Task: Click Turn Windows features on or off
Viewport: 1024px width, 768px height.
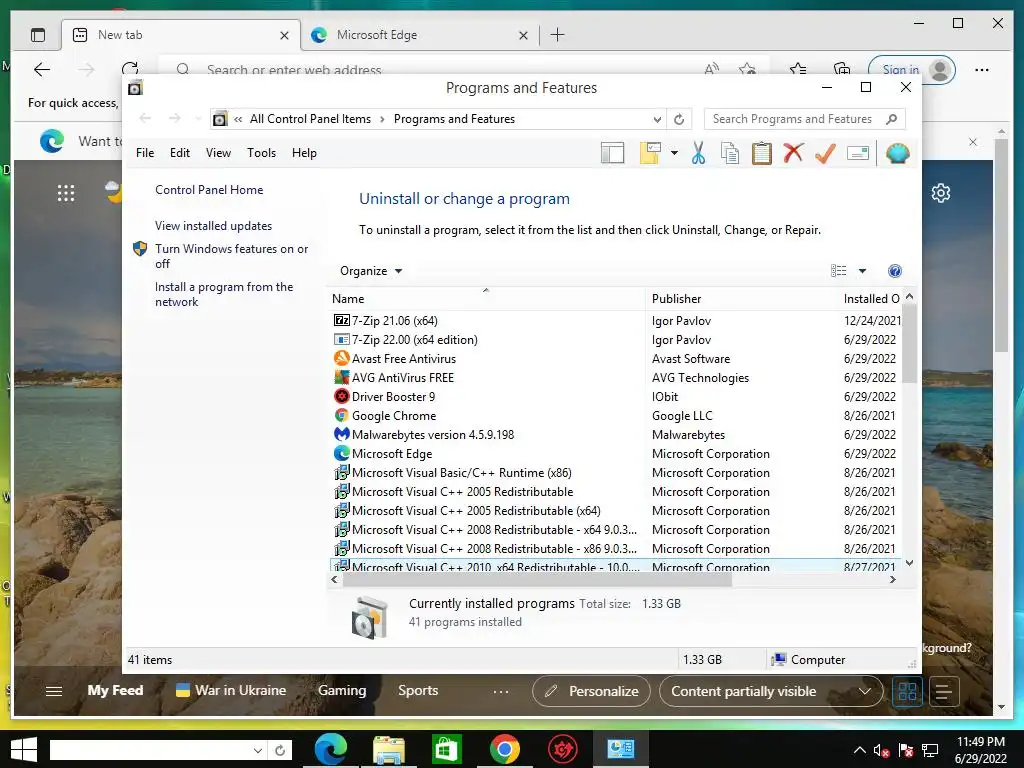Action: pos(231,256)
